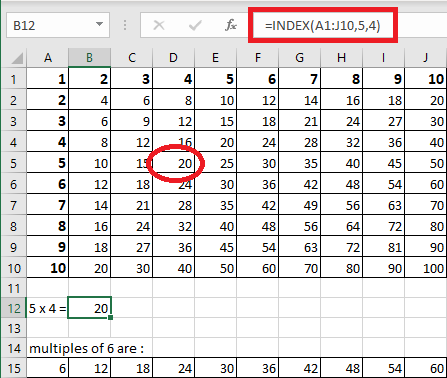Select row 12 header
This screenshot has height=378, width=447.
tap(14, 308)
